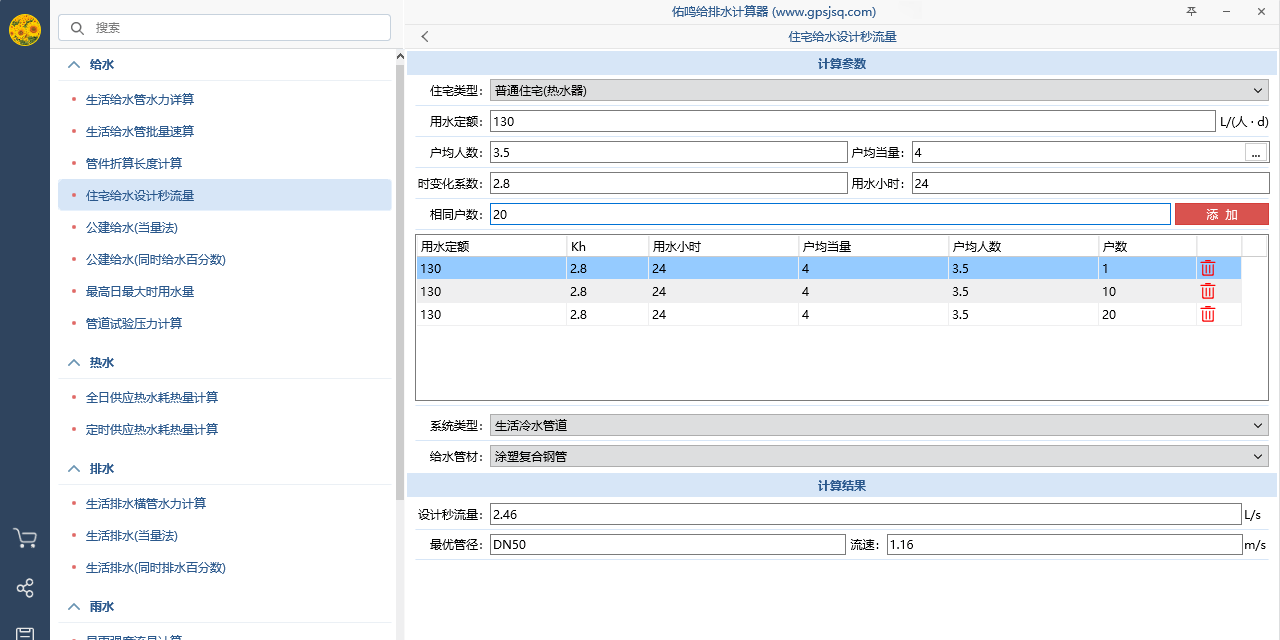Open the 住宅类型 dropdown

pyautogui.click(x=879, y=90)
